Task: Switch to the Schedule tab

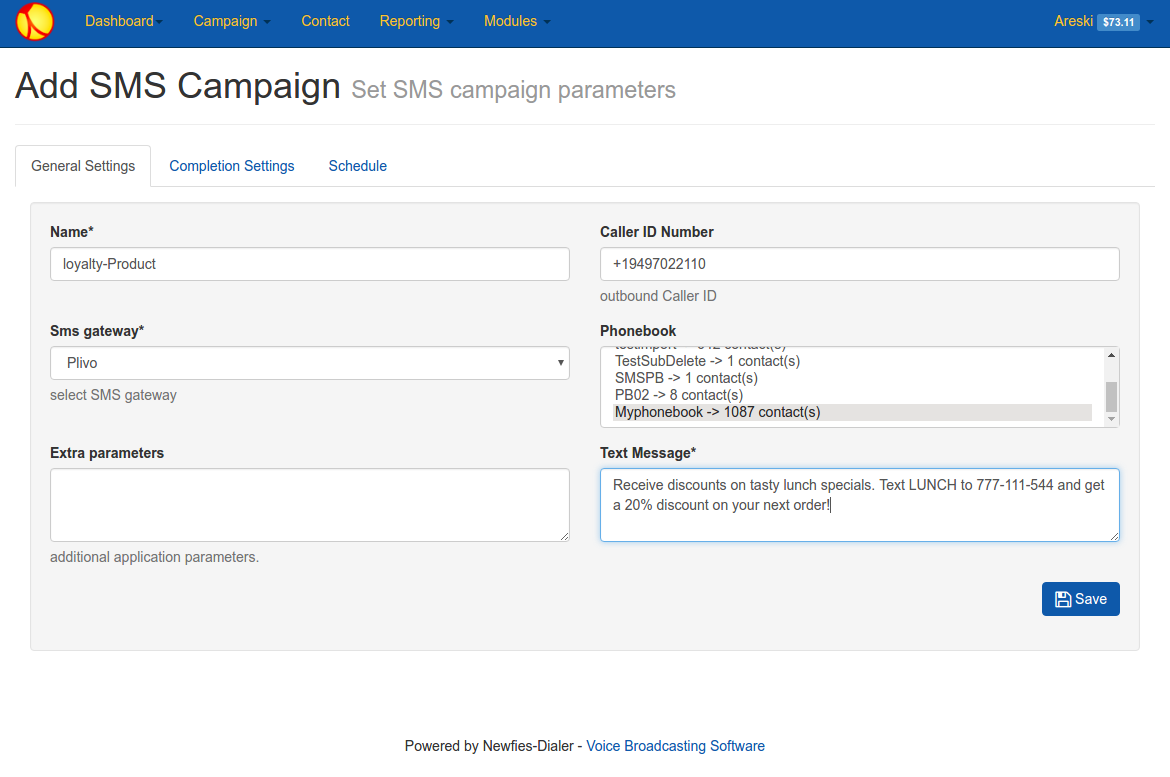Action: 357,166
